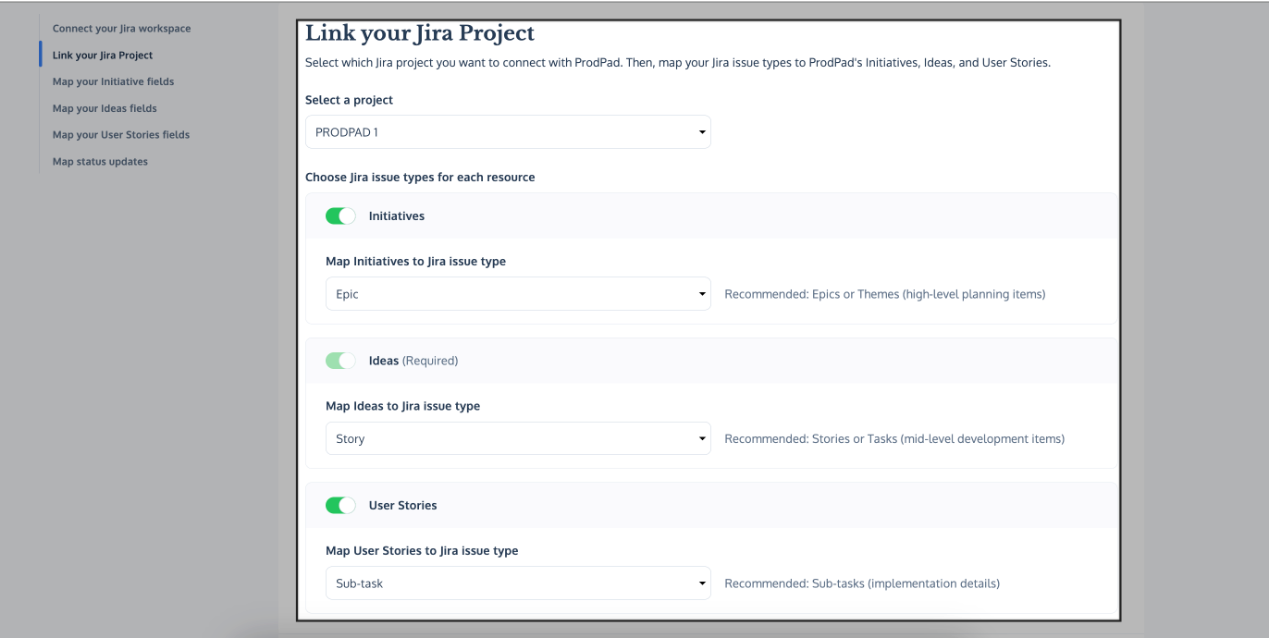Image resolution: width=1270 pixels, height=638 pixels.
Task: Click the Recommended: Stories or Tasks hint
Action: coord(894,439)
